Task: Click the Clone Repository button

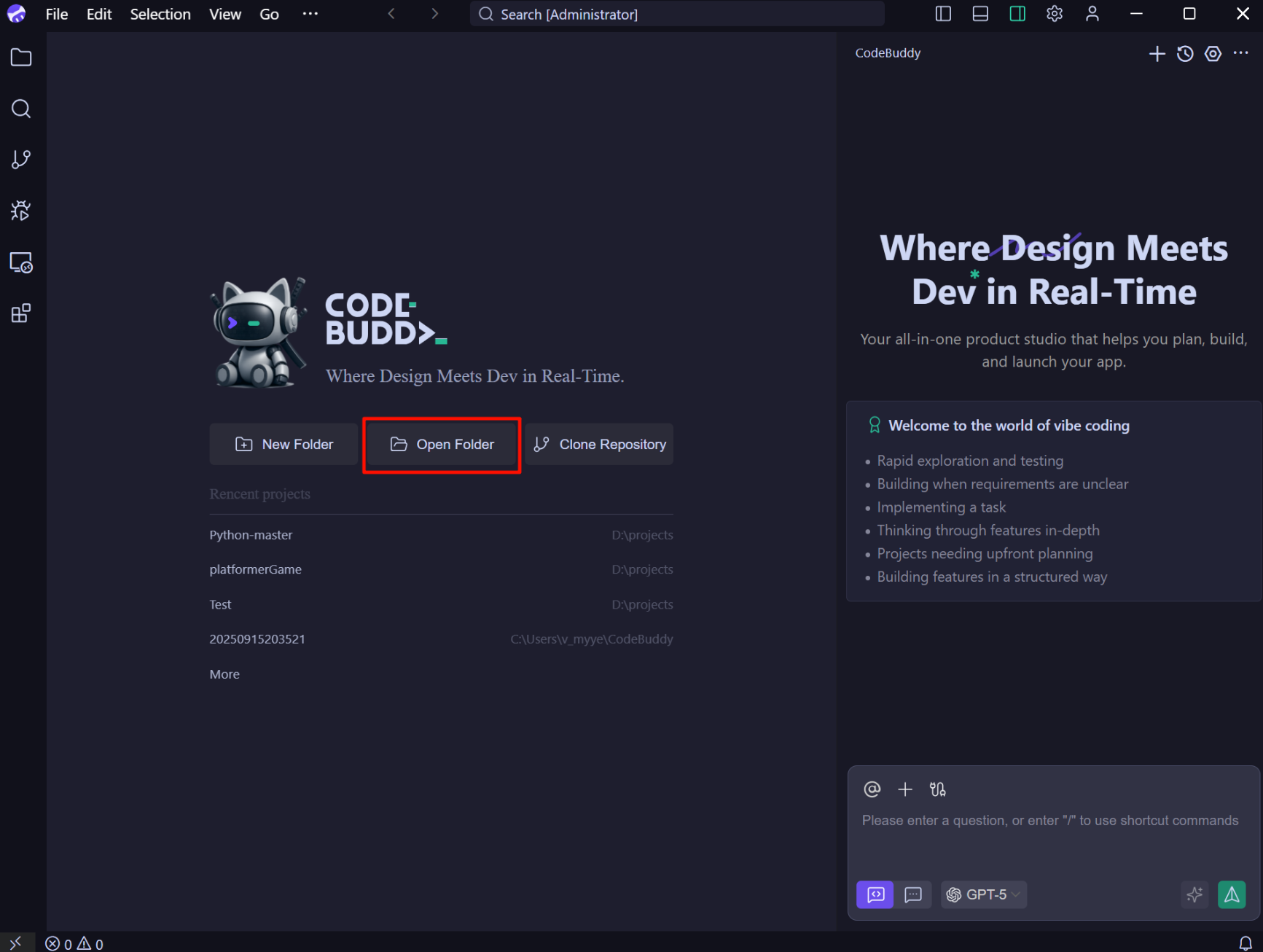Action: tap(599, 445)
